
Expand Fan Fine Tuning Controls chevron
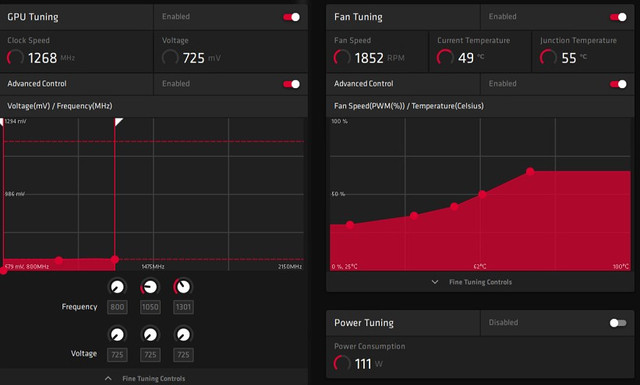435,282
